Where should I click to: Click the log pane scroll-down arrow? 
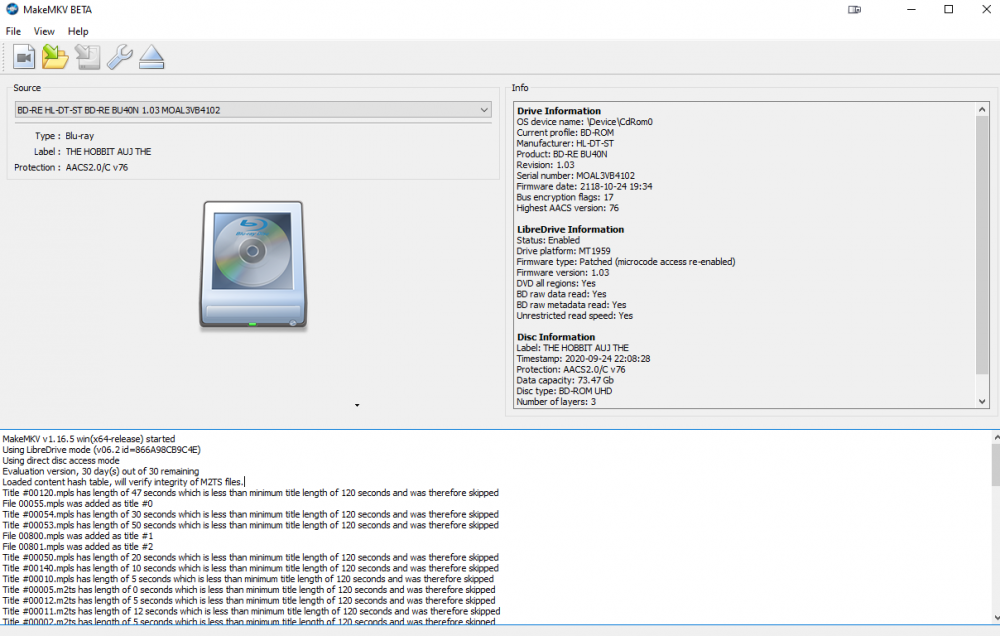[996, 618]
